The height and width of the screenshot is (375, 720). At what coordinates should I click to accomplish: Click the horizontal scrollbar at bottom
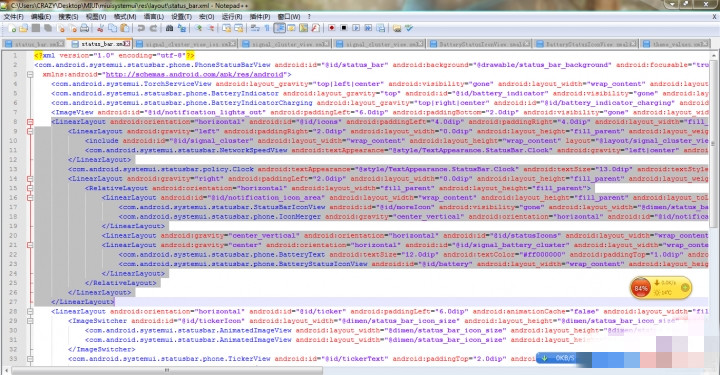click(168, 369)
